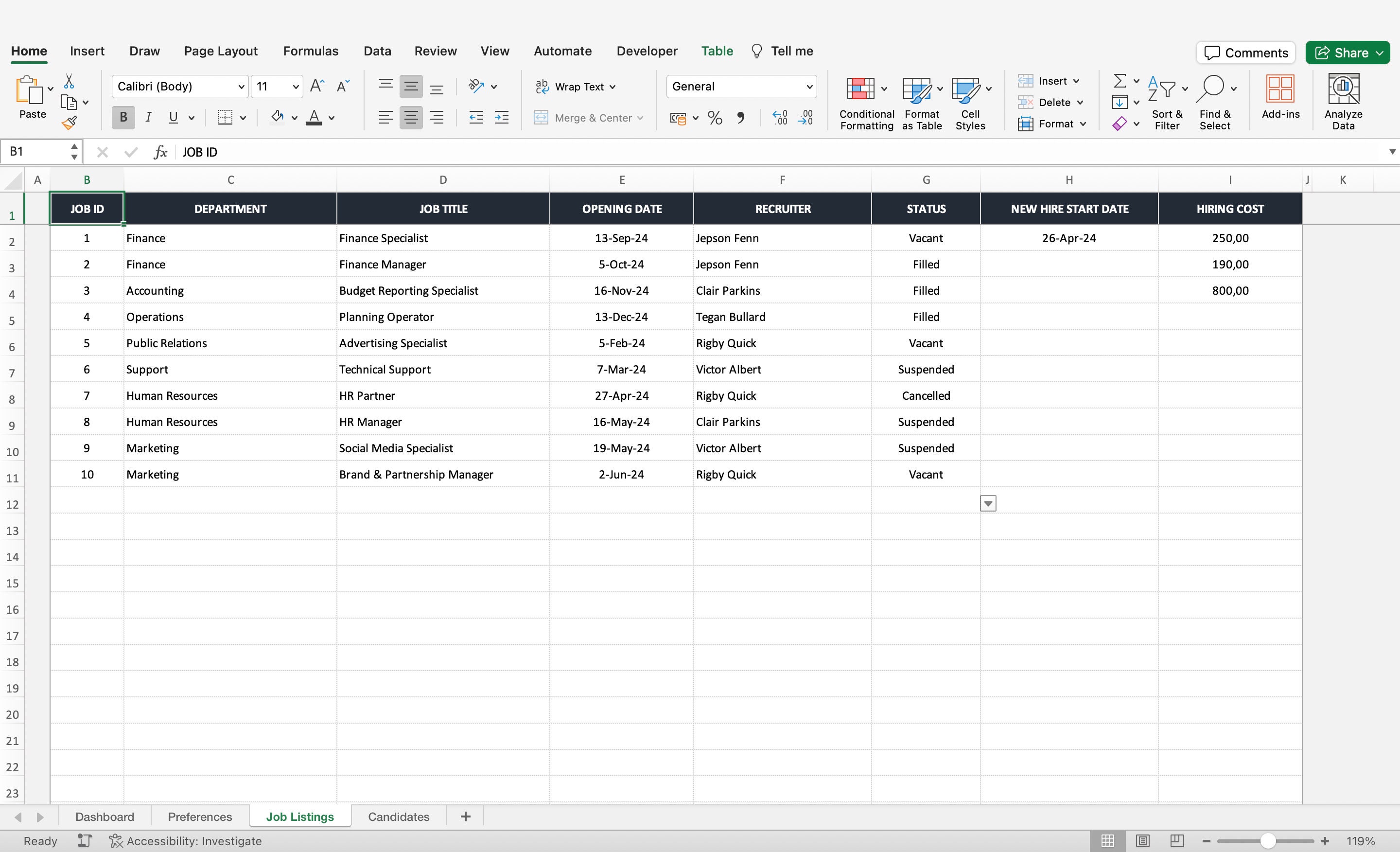Open the Candidates sheet tab
The image size is (1400, 852).
click(398, 816)
